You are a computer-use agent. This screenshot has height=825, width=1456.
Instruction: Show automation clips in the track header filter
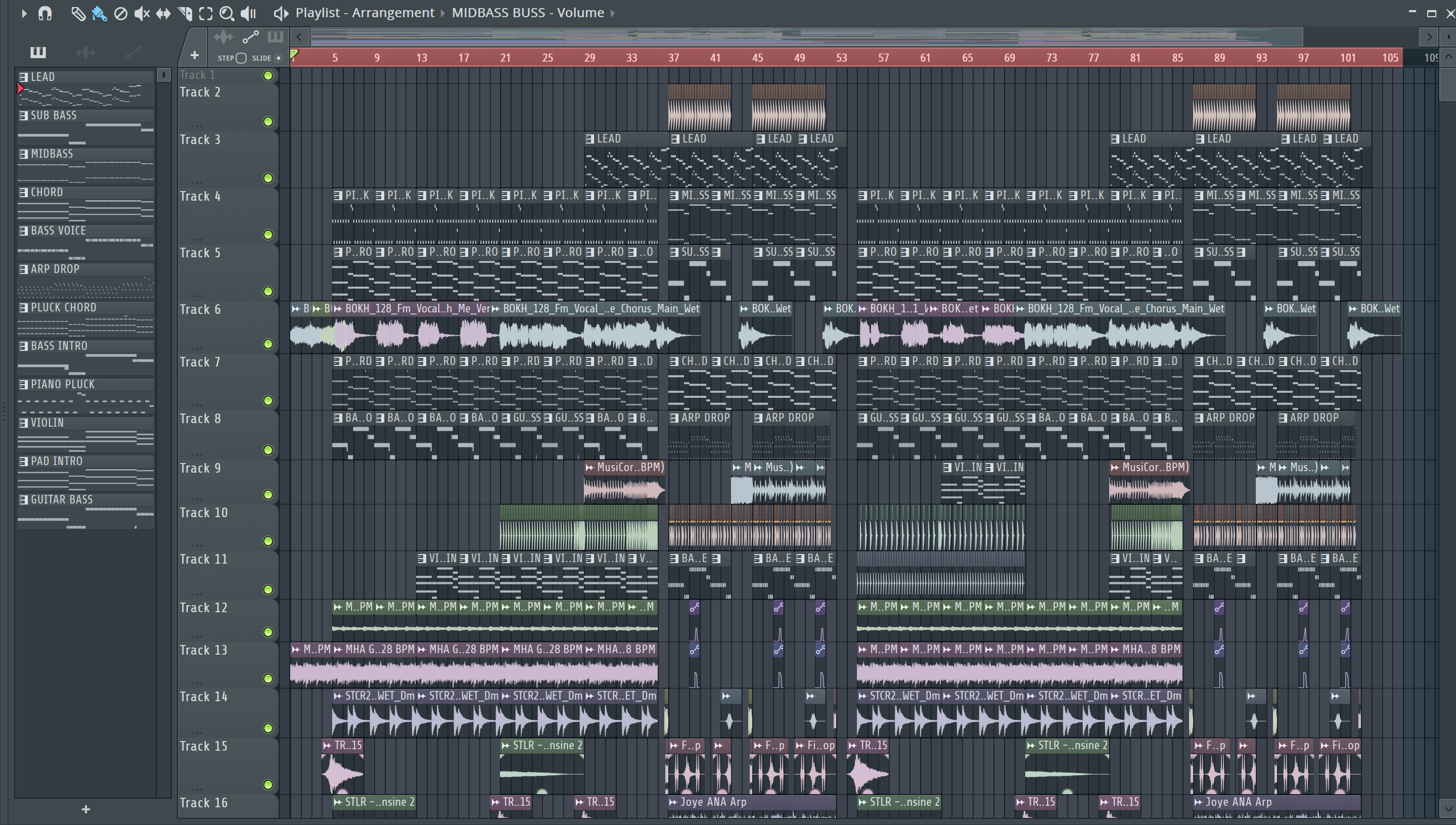pyautogui.click(x=250, y=37)
